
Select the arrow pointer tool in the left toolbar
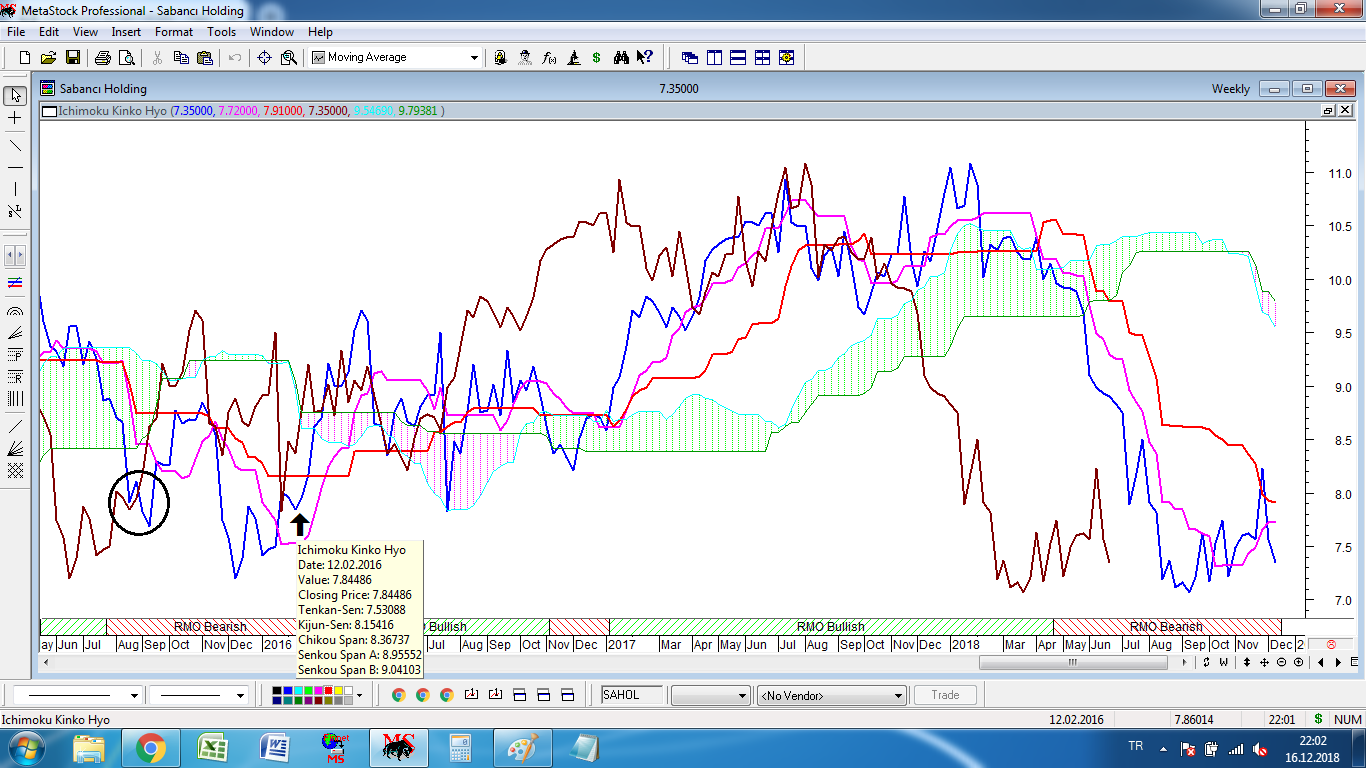pyautogui.click(x=15, y=96)
